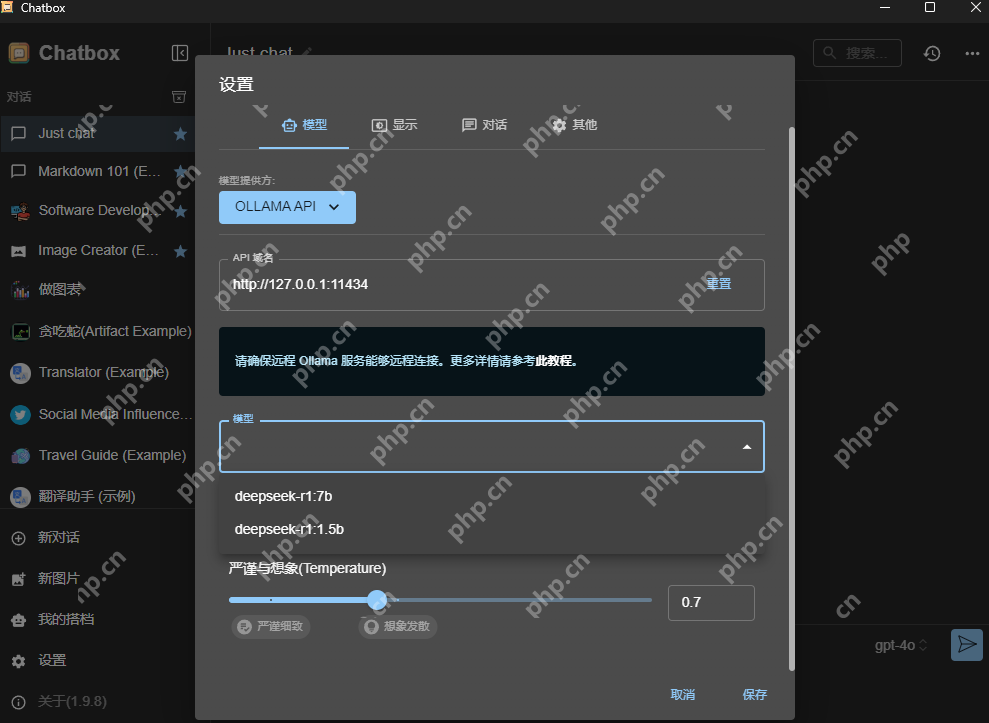This screenshot has height=723, width=989.
Task: Click the Social Media Influencer Twitter icon
Action: [20, 414]
